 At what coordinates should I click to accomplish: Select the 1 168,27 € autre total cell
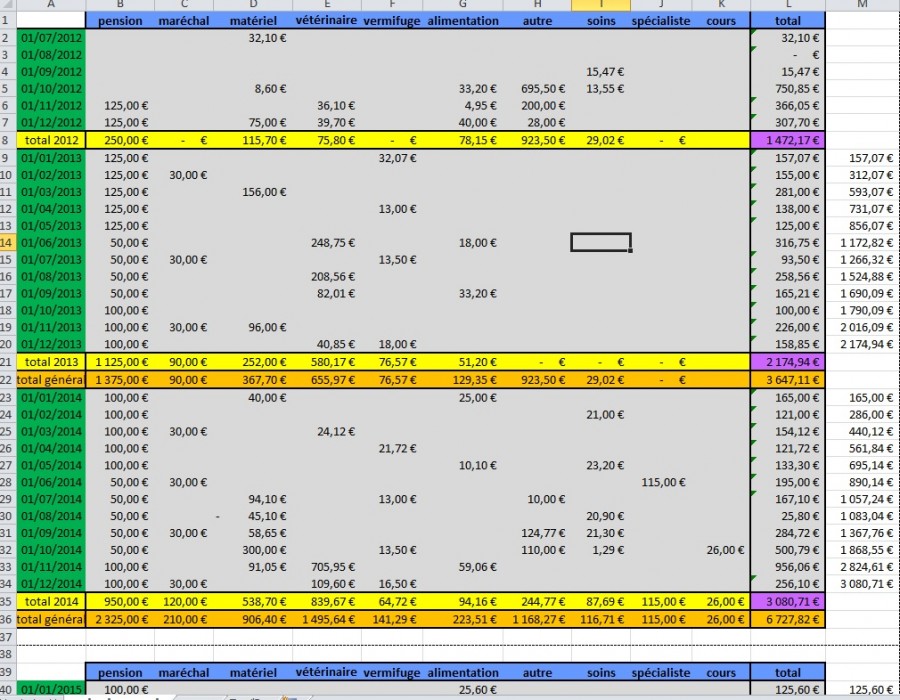537,620
